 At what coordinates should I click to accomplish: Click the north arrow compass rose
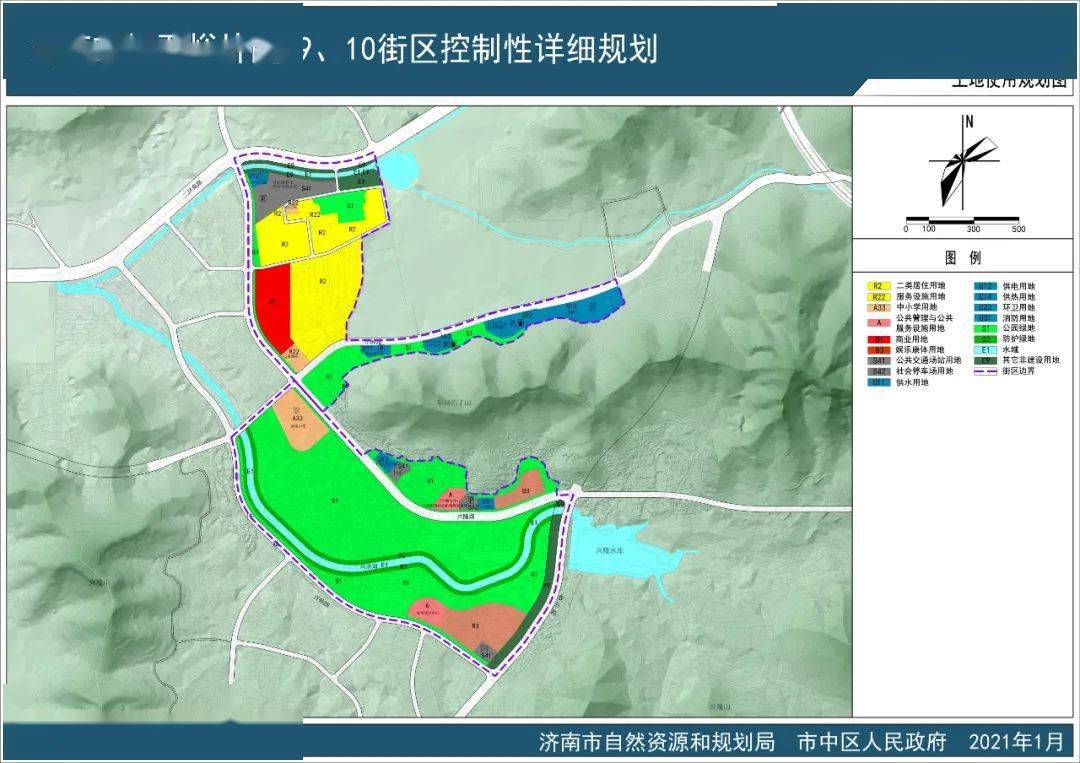point(965,159)
